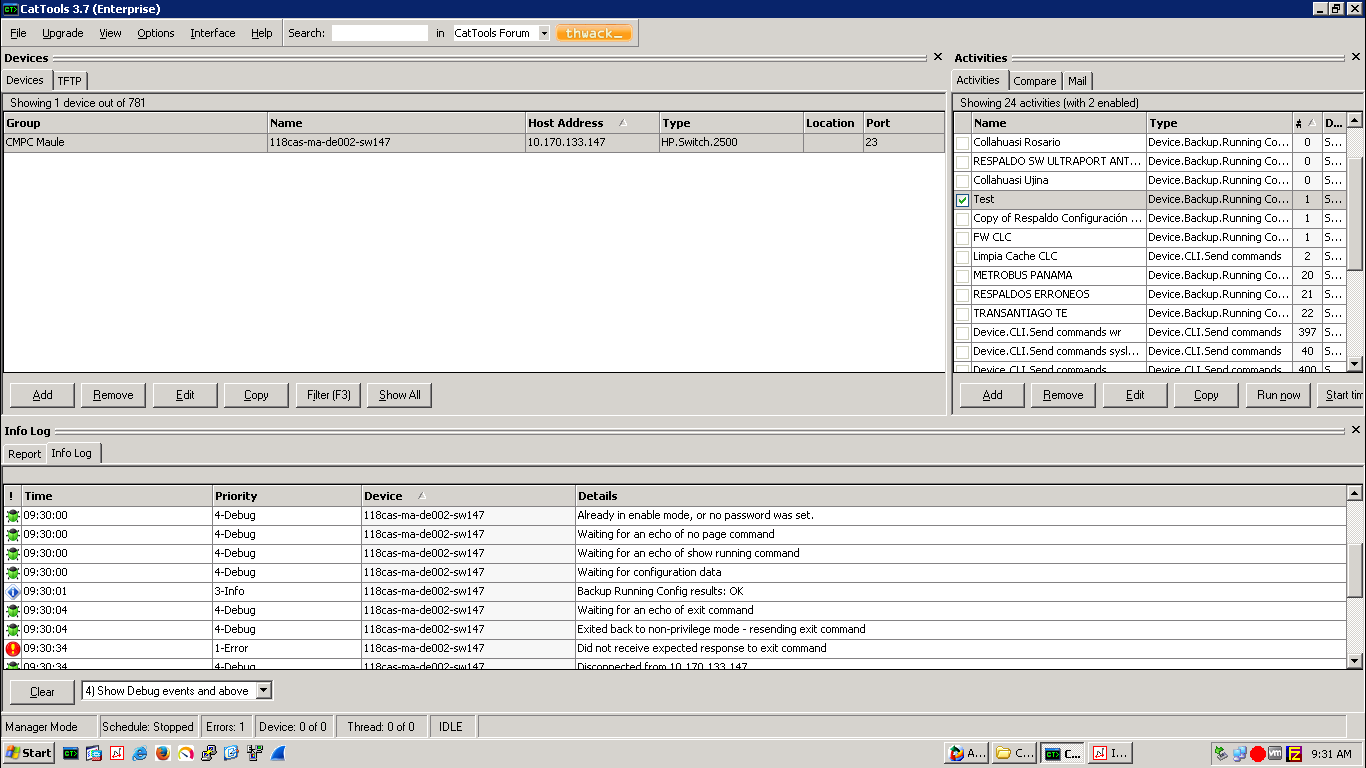Uncheck the Test activity checkbox

tap(962, 200)
